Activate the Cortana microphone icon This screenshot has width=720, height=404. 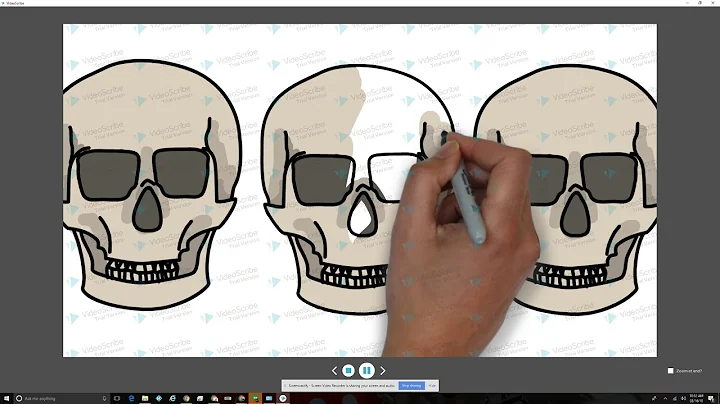[104, 398]
